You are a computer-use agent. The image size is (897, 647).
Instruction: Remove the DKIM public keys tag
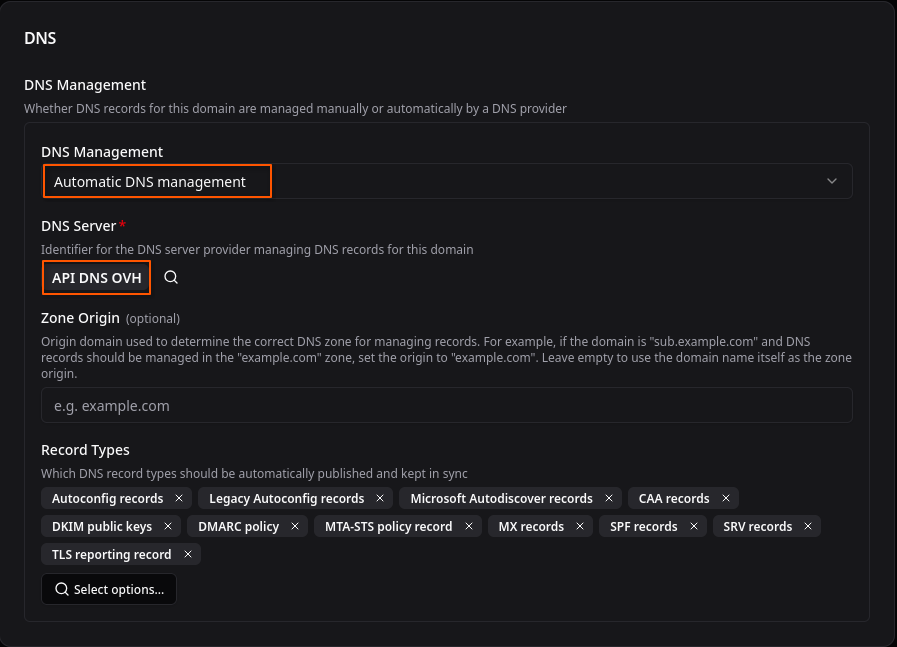tap(168, 526)
